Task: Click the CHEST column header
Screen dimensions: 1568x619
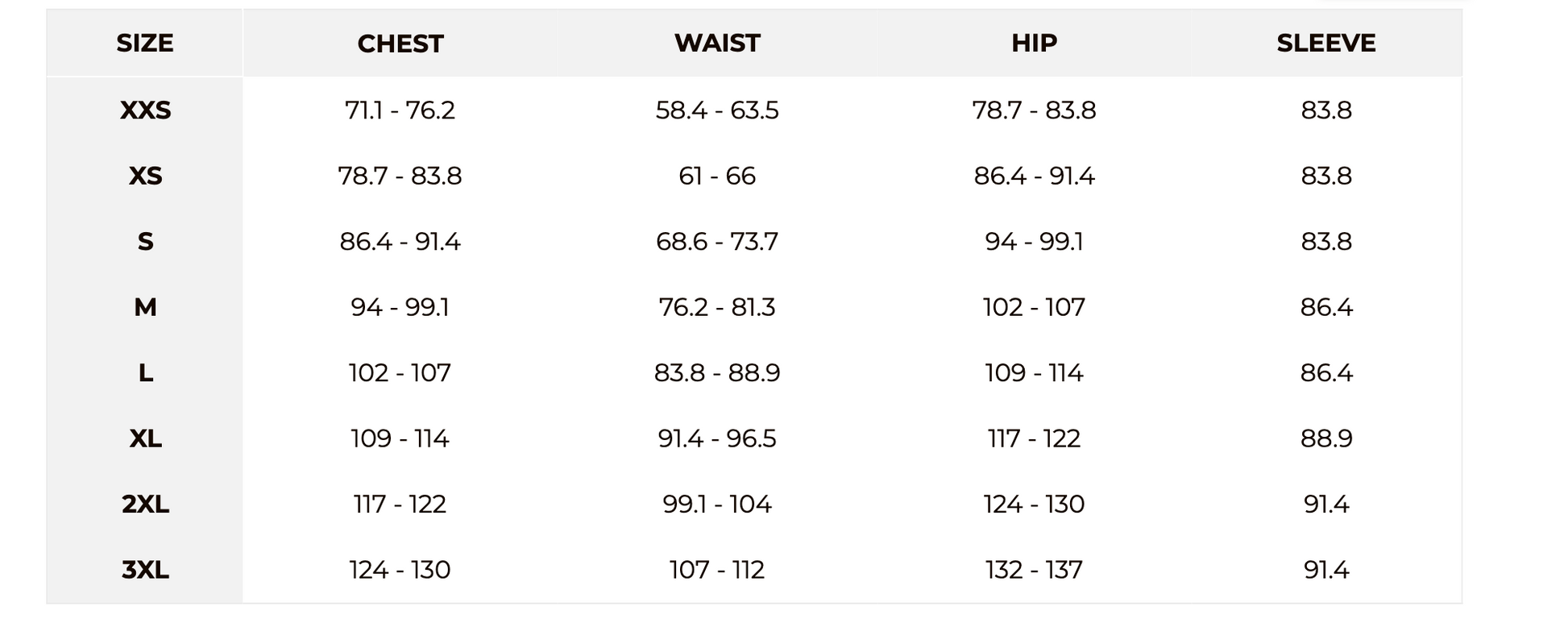Action: click(400, 44)
